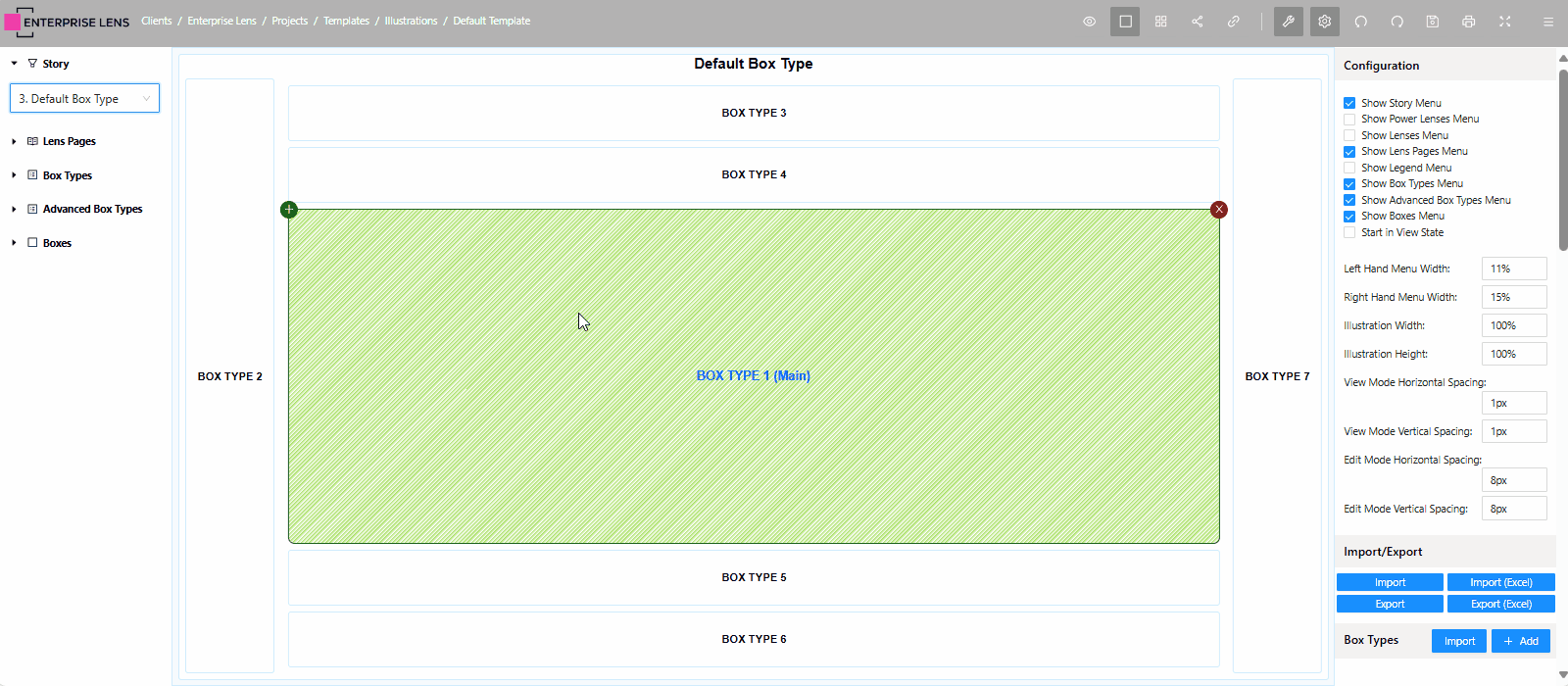Click the Add button in Box Types
This screenshot has height=686, width=1568.
(x=1520, y=642)
